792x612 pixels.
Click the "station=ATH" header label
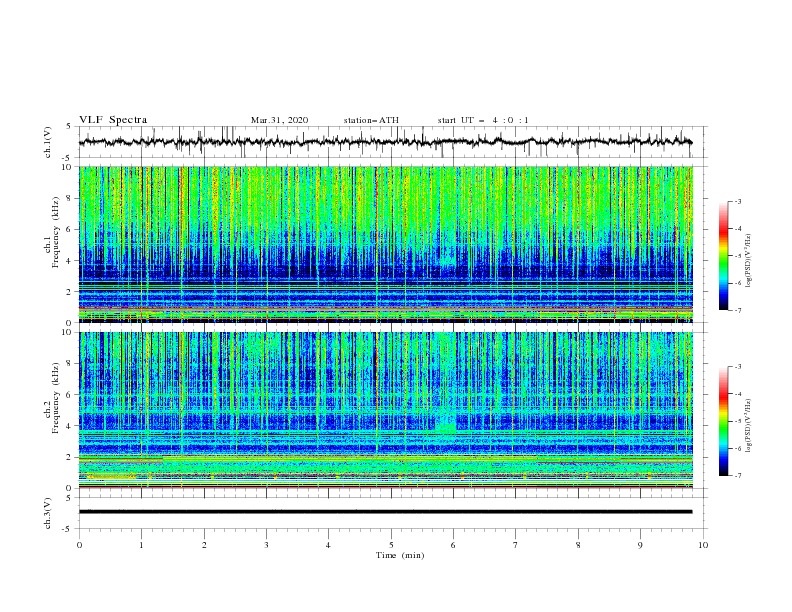[371, 120]
